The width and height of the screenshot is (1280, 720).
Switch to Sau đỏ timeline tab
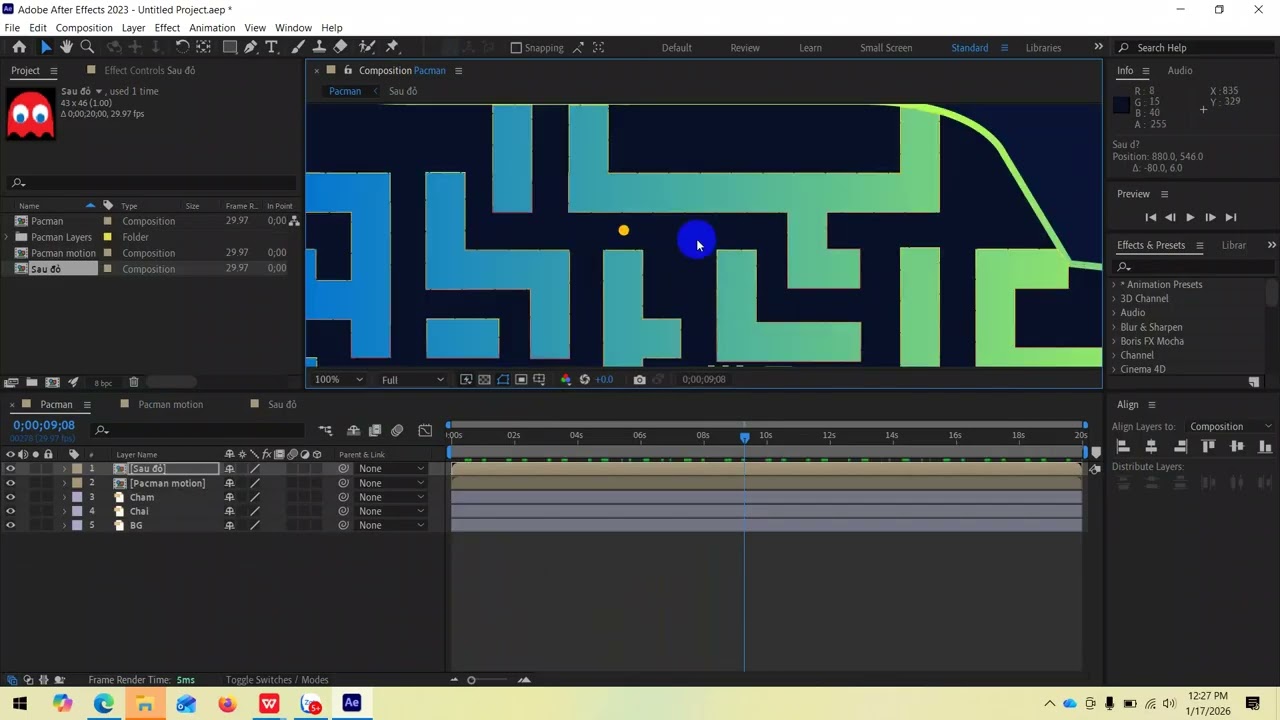(x=282, y=405)
